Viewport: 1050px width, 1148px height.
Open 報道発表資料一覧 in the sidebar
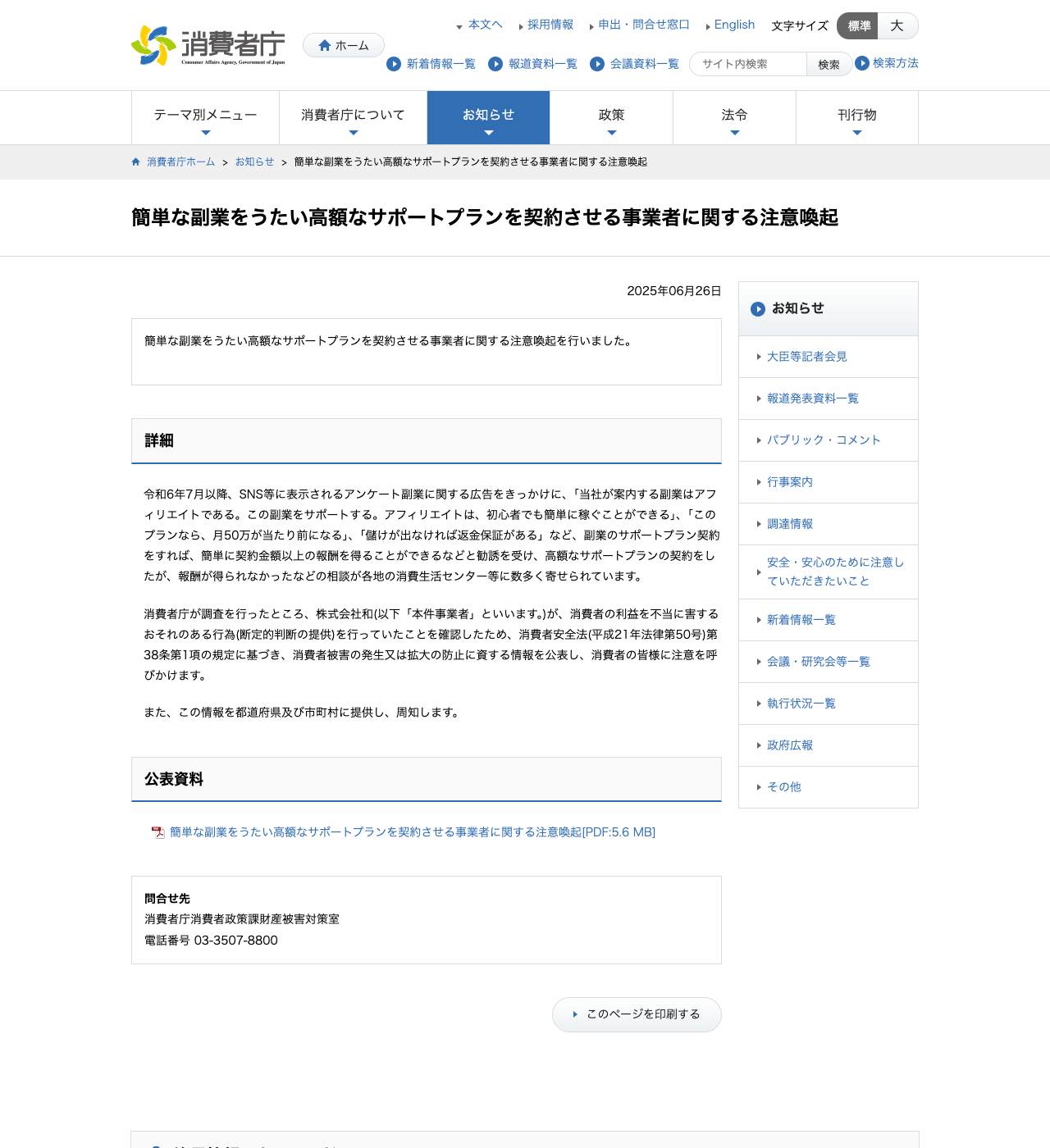coord(829,399)
